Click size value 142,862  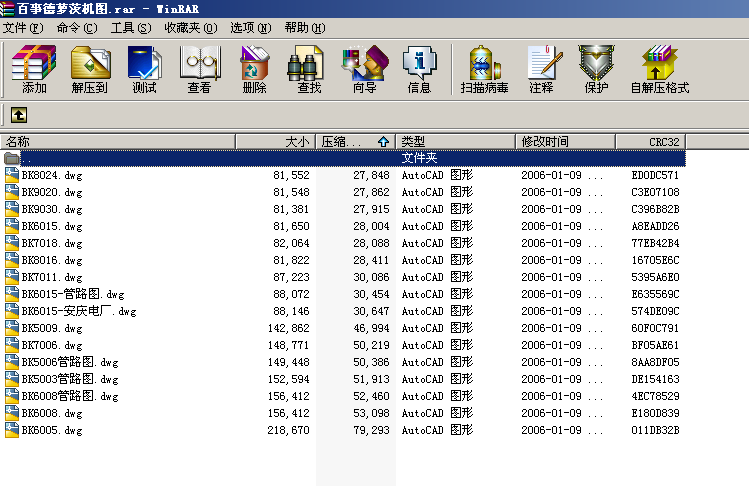coord(289,328)
